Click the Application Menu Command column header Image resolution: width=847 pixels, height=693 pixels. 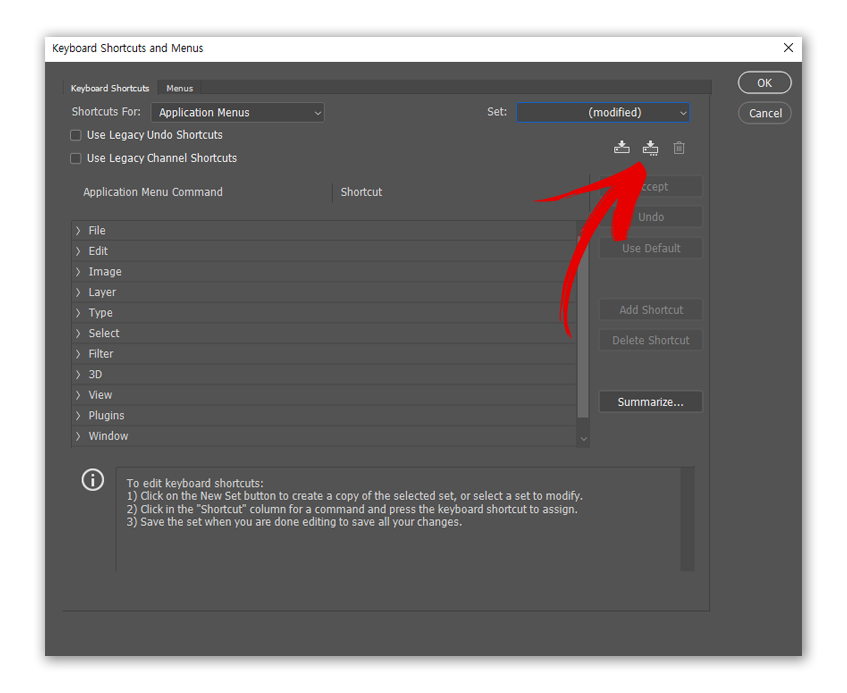153,192
